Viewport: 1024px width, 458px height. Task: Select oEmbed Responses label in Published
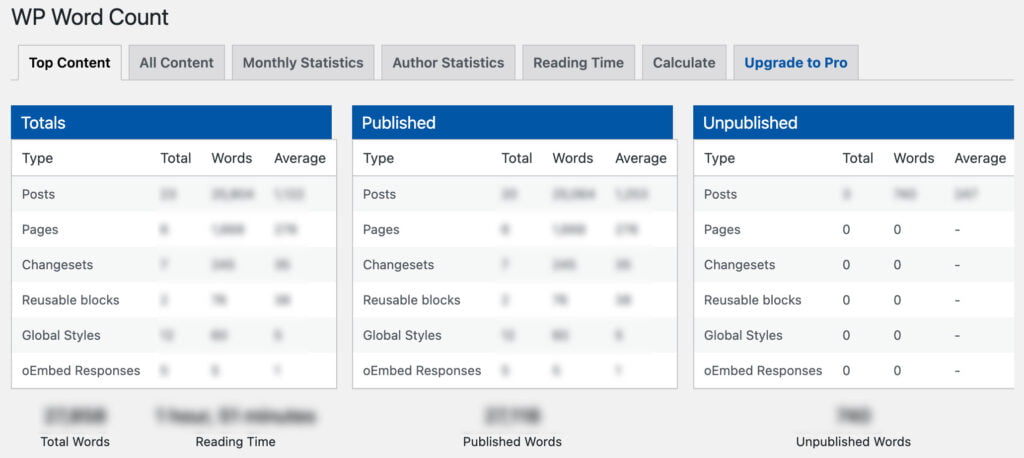click(x=422, y=370)
